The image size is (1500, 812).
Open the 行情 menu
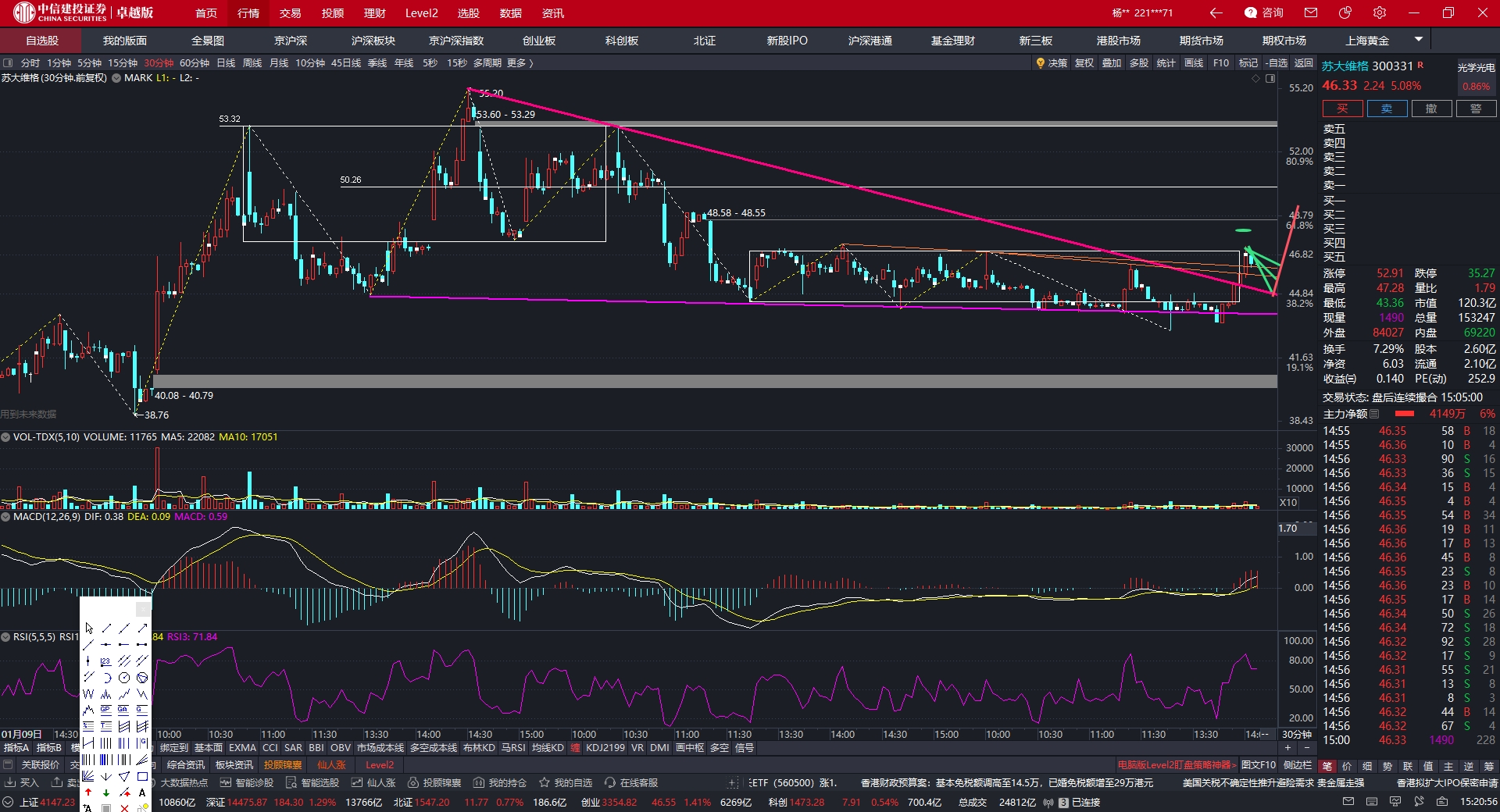point(248,12)
